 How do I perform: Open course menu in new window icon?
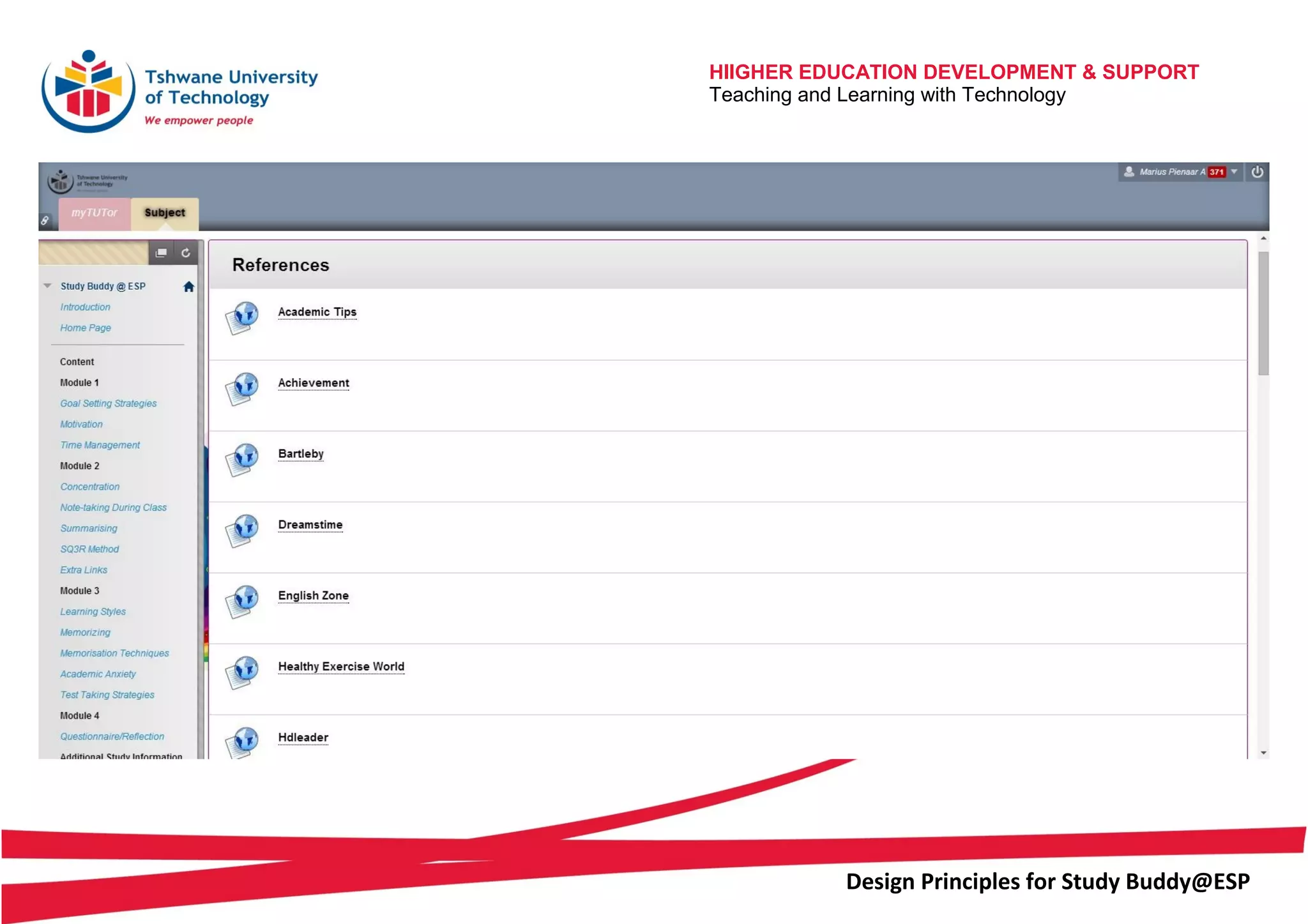tap(161, 253)
